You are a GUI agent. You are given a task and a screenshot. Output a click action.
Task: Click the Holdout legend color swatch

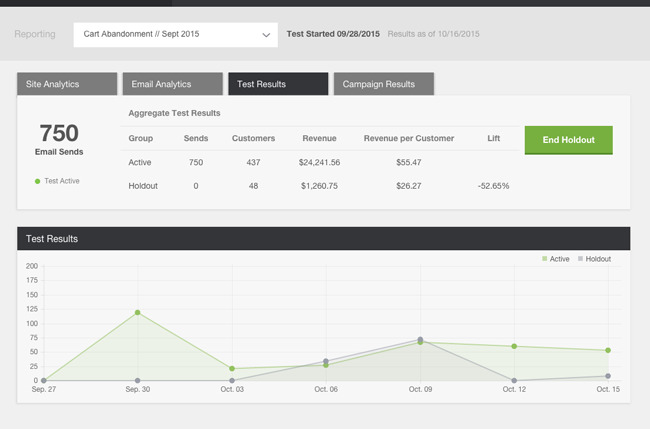pos(581,259)
